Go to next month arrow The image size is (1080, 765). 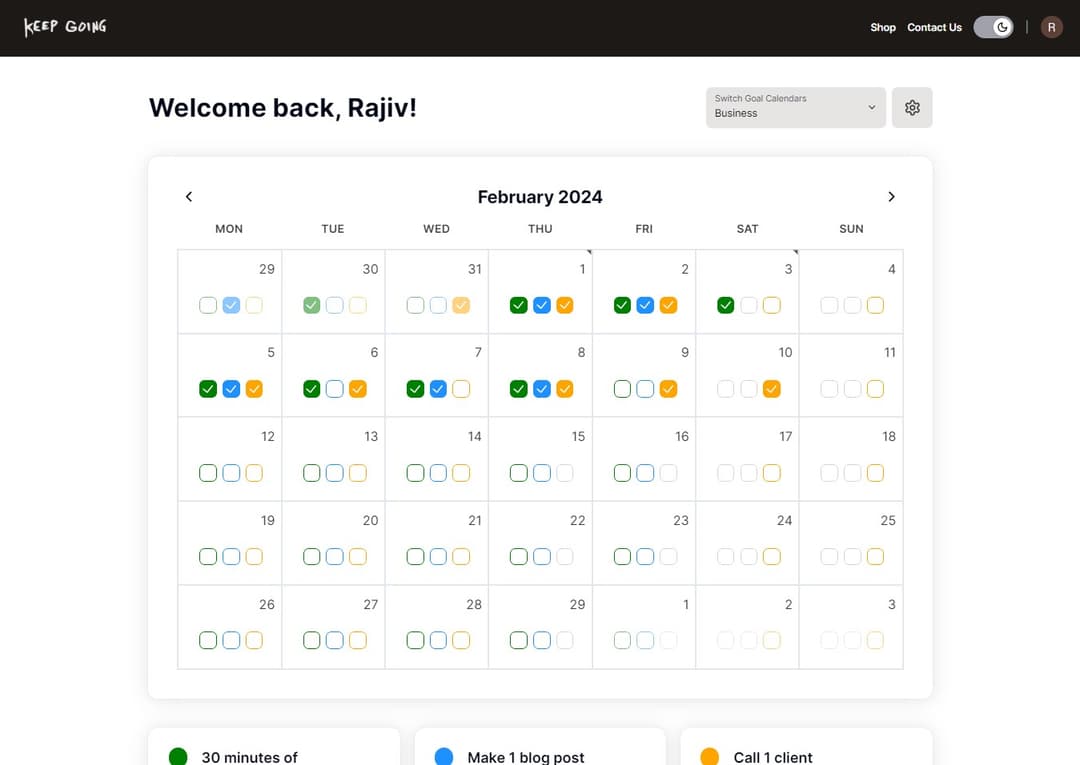[891, 197]
